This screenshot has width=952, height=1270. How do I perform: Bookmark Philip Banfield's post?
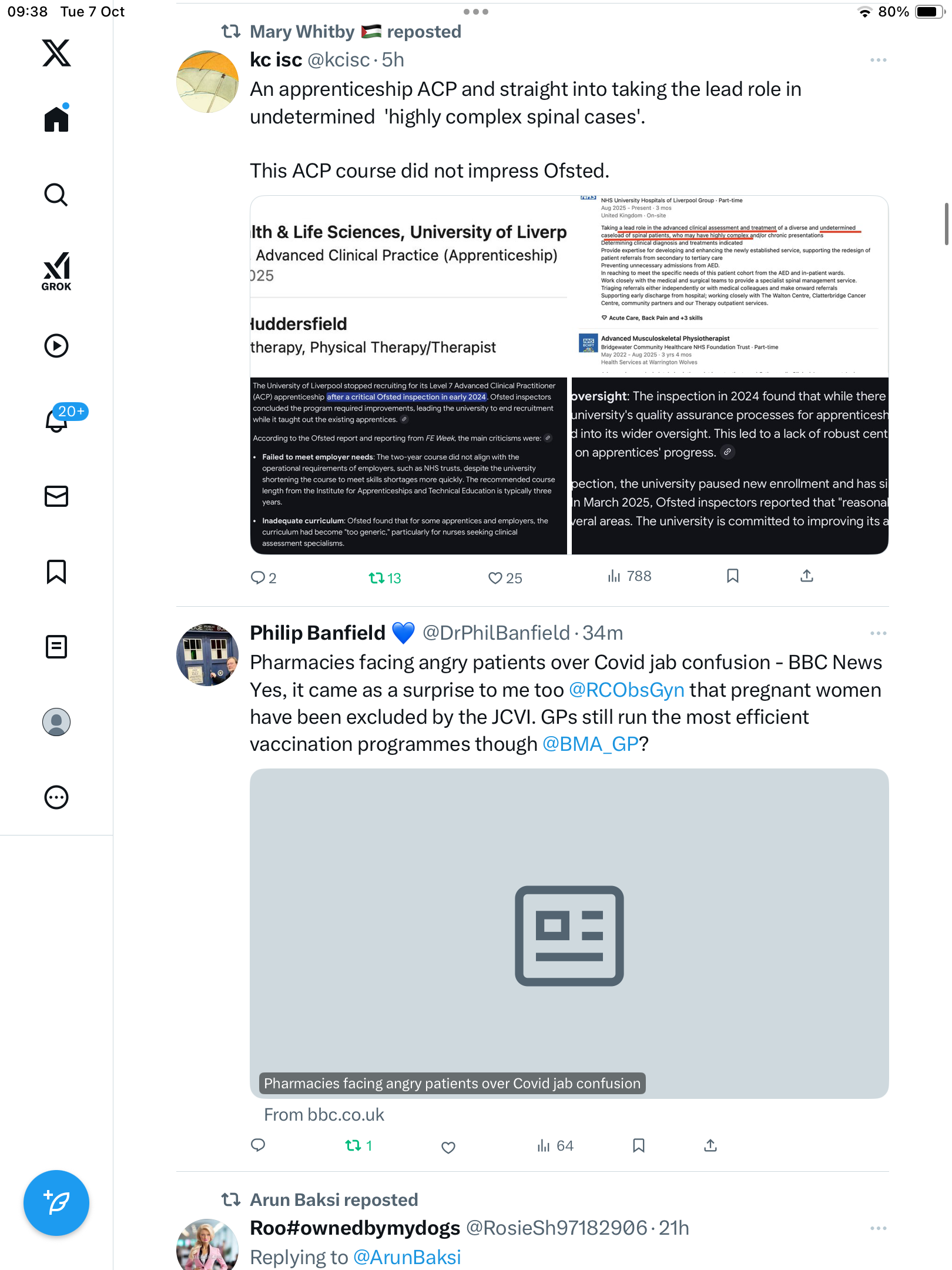click(639, 1145)
